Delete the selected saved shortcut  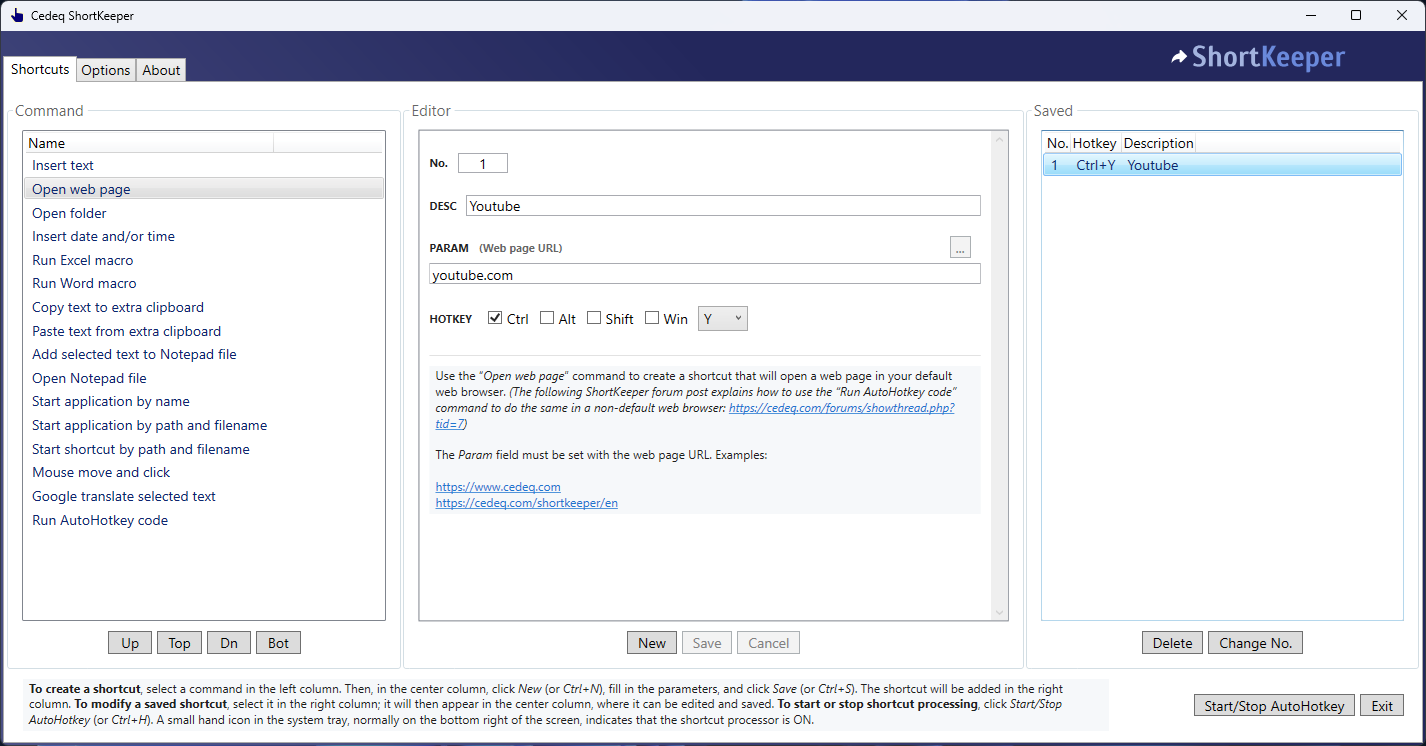1172,643
